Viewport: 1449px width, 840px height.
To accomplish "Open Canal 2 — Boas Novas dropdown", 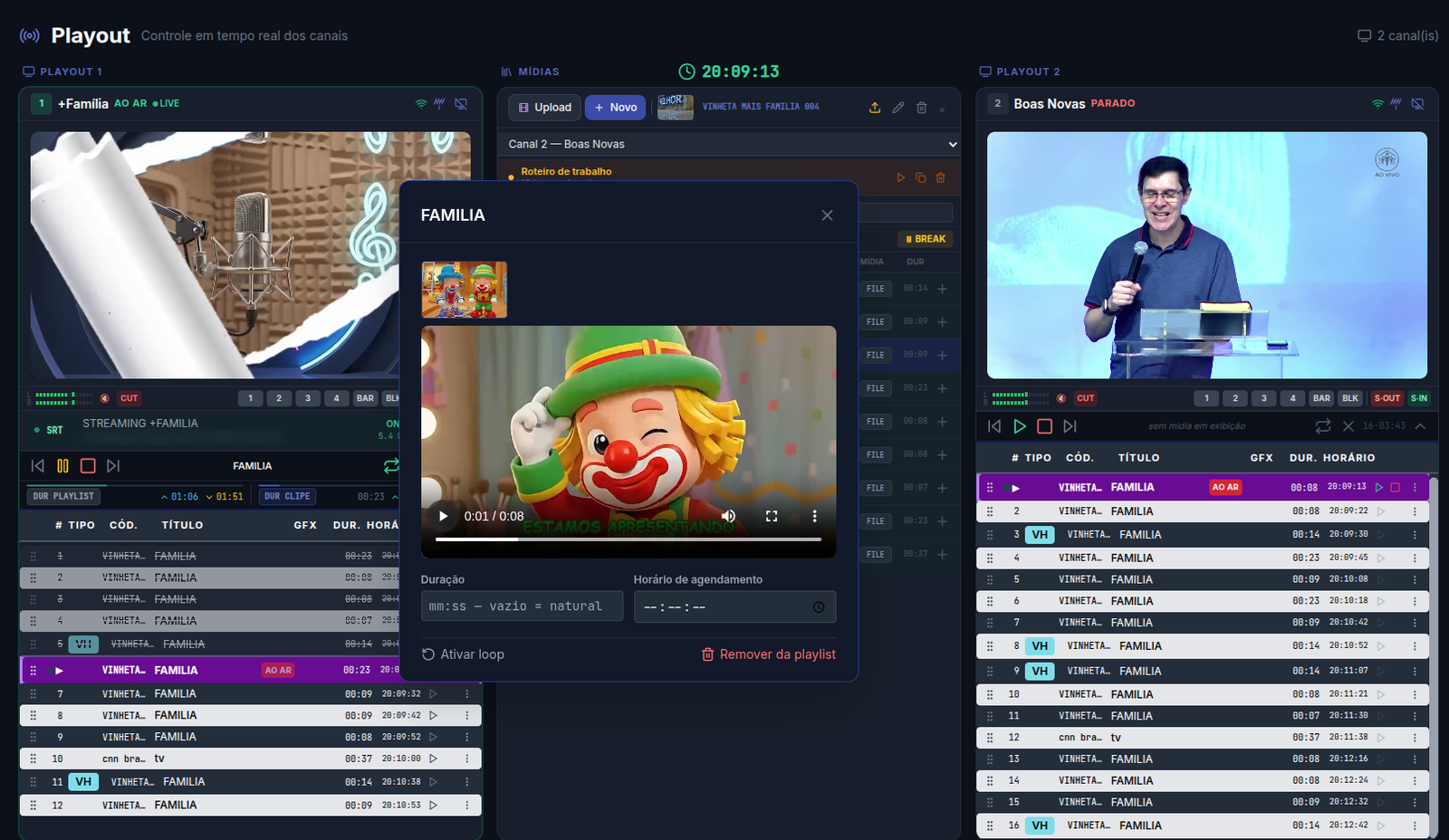I will point(729,144).
